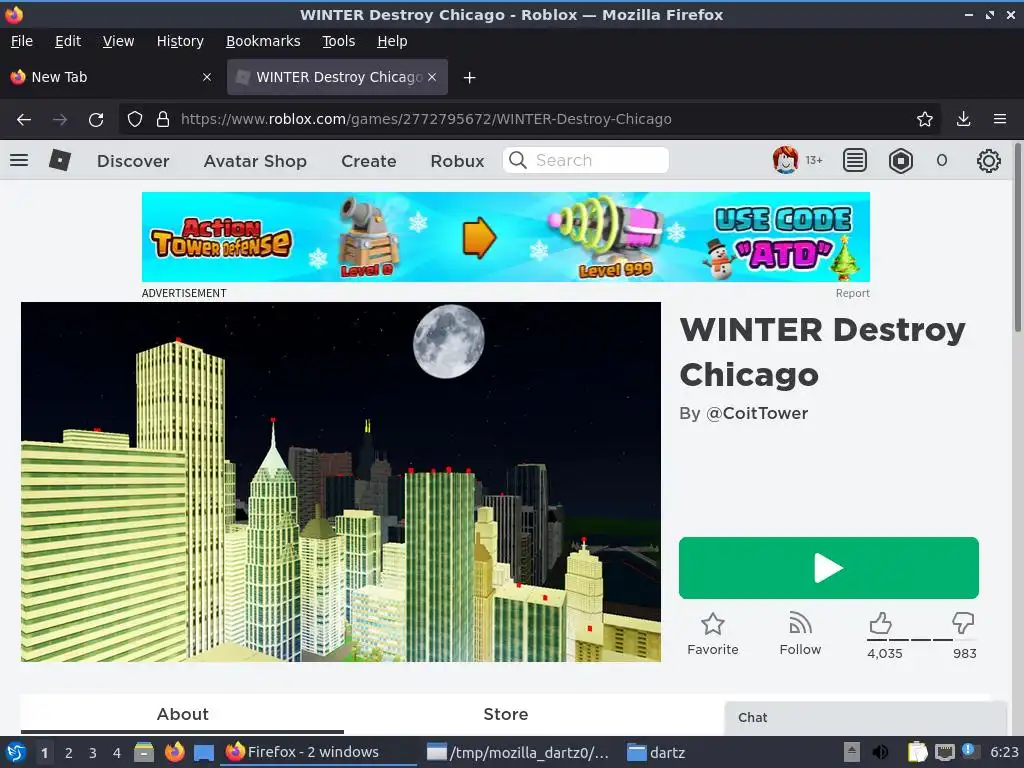
Task: Give the game a thumbs down
Action: click(x=963, y=622)
